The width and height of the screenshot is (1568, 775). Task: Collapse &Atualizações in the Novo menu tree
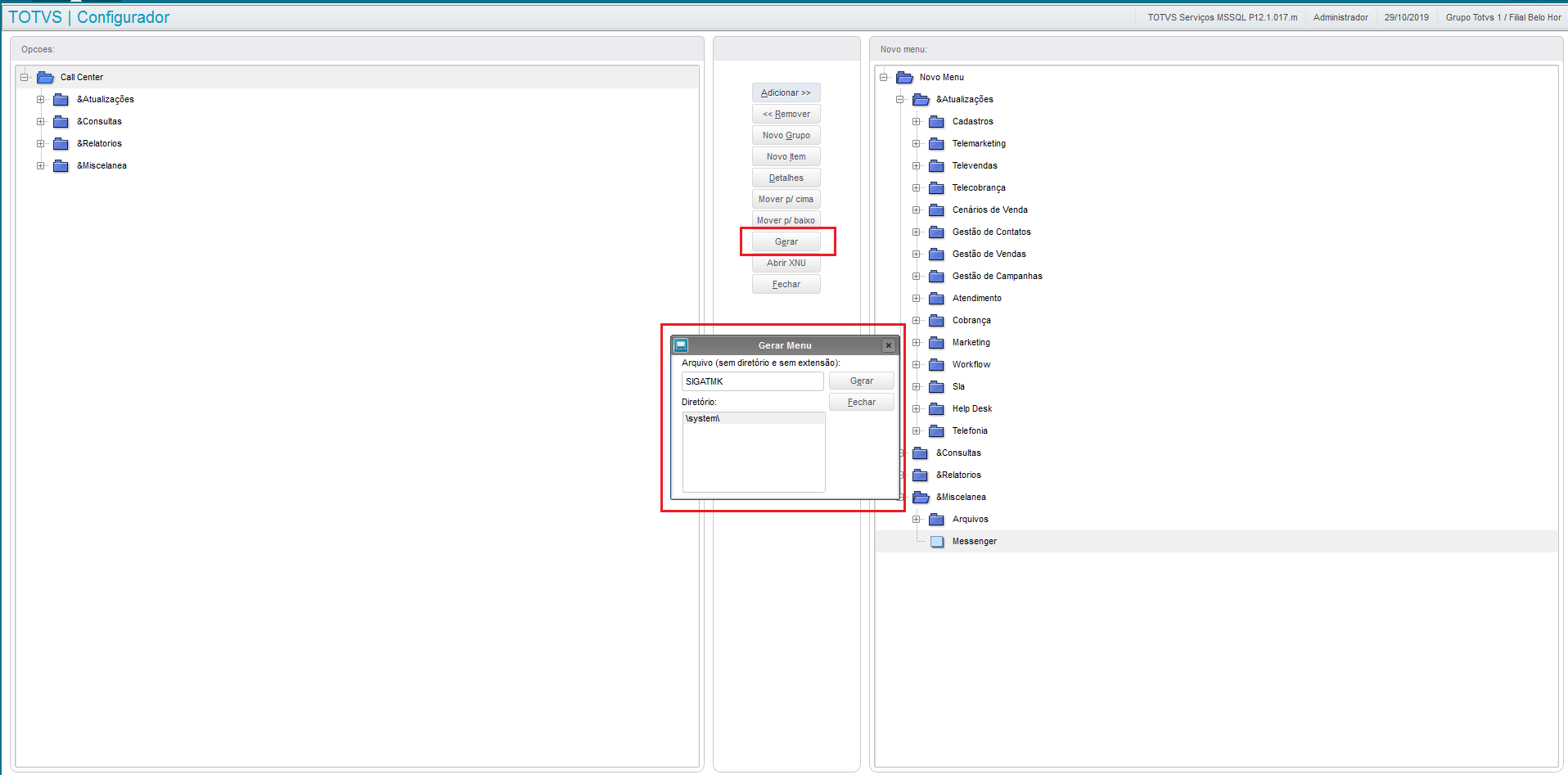click(899, 99)
